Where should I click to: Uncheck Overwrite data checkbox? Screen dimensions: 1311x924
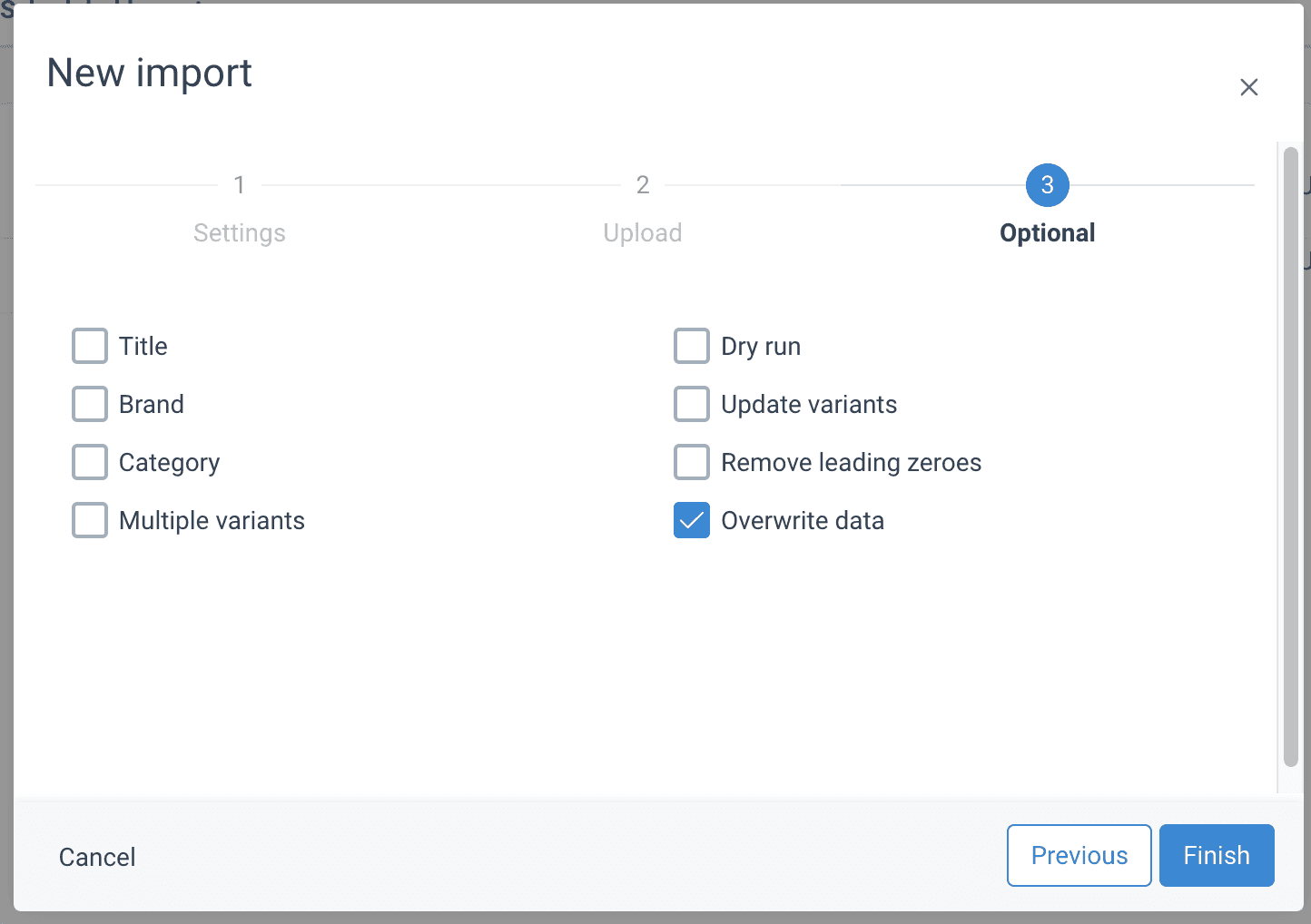click(x=692, y=520)
